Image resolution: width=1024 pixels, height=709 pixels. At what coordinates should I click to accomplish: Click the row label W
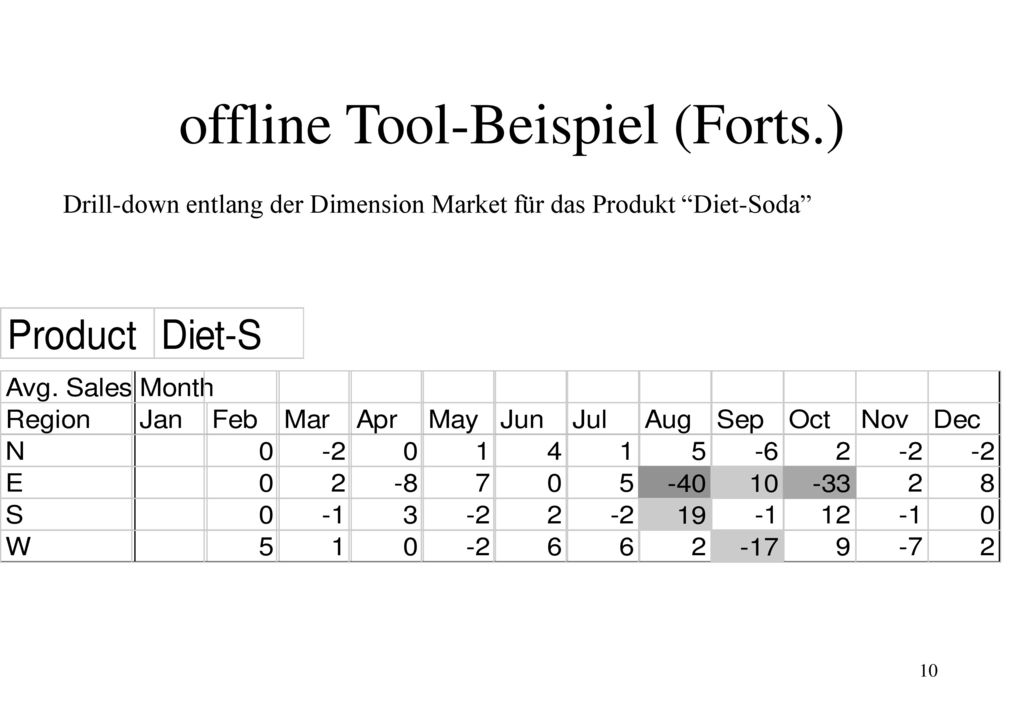pyautogui.click(x=68, y=546)
